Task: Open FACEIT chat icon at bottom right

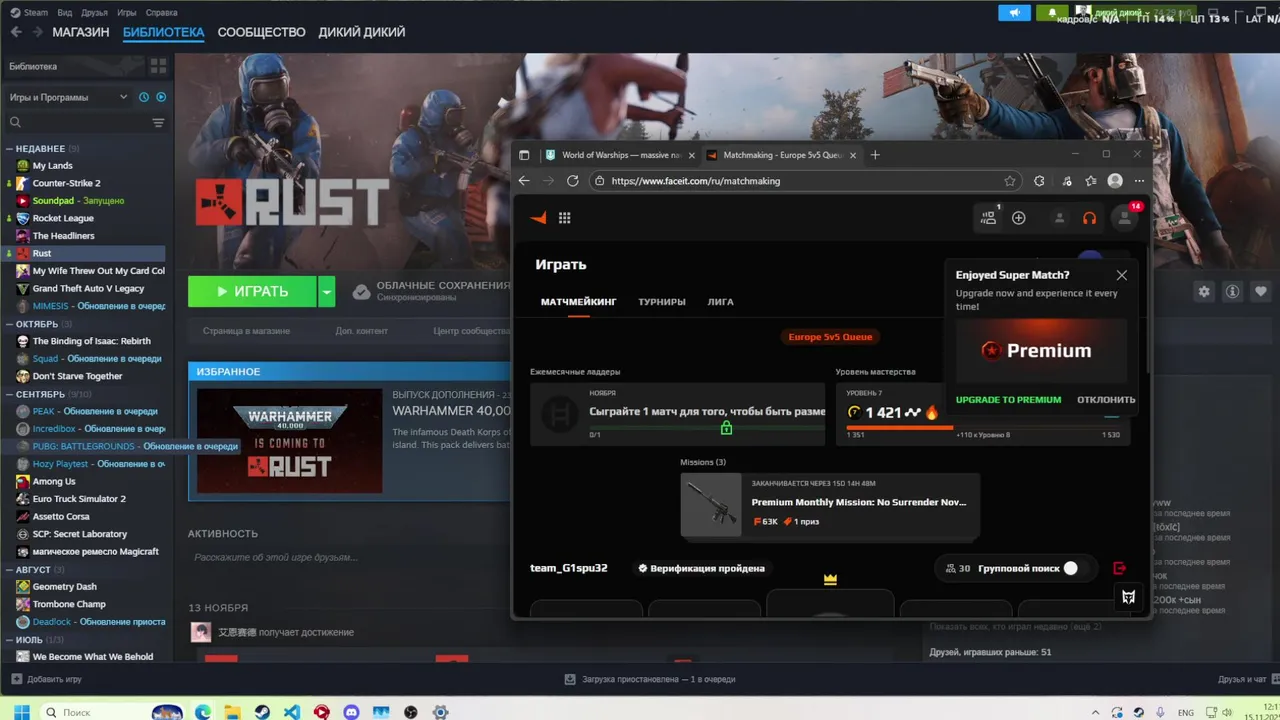Action: click(1128, 597)
